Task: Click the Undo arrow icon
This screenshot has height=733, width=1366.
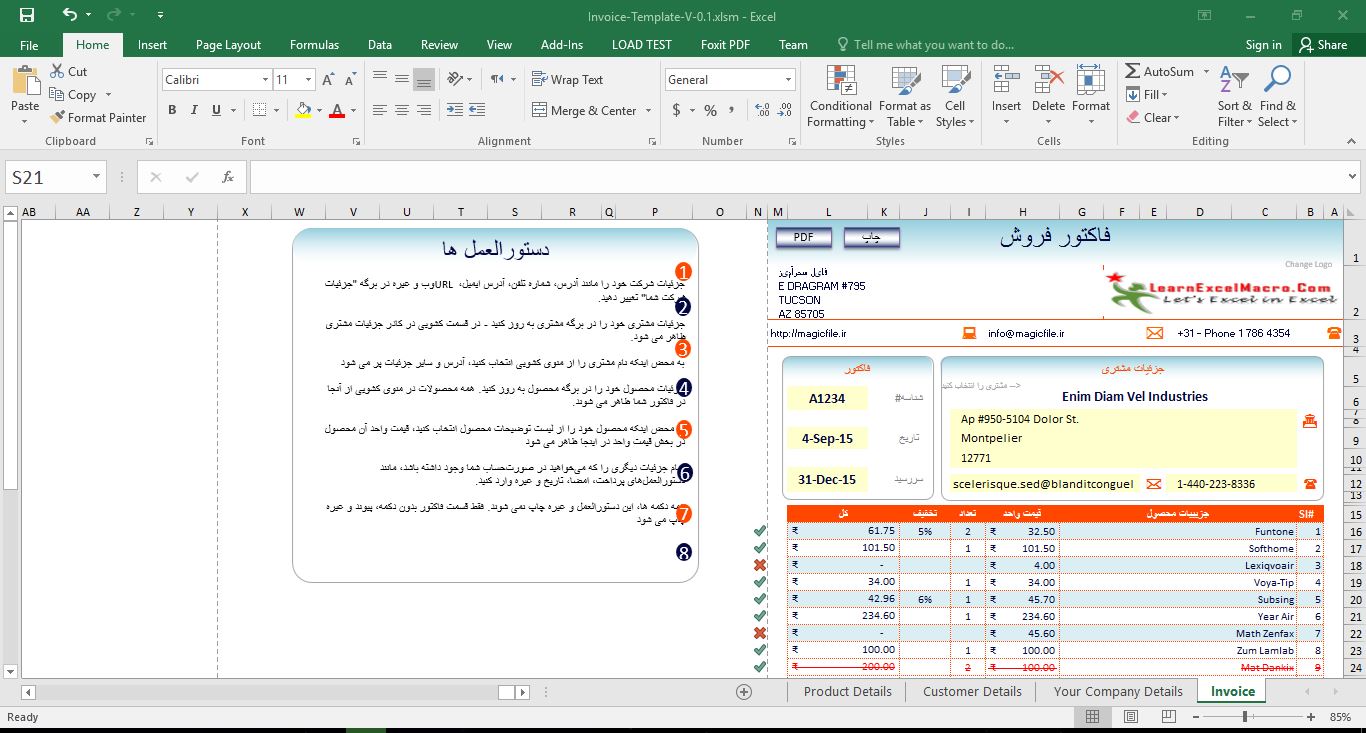Action: point(69,15)
